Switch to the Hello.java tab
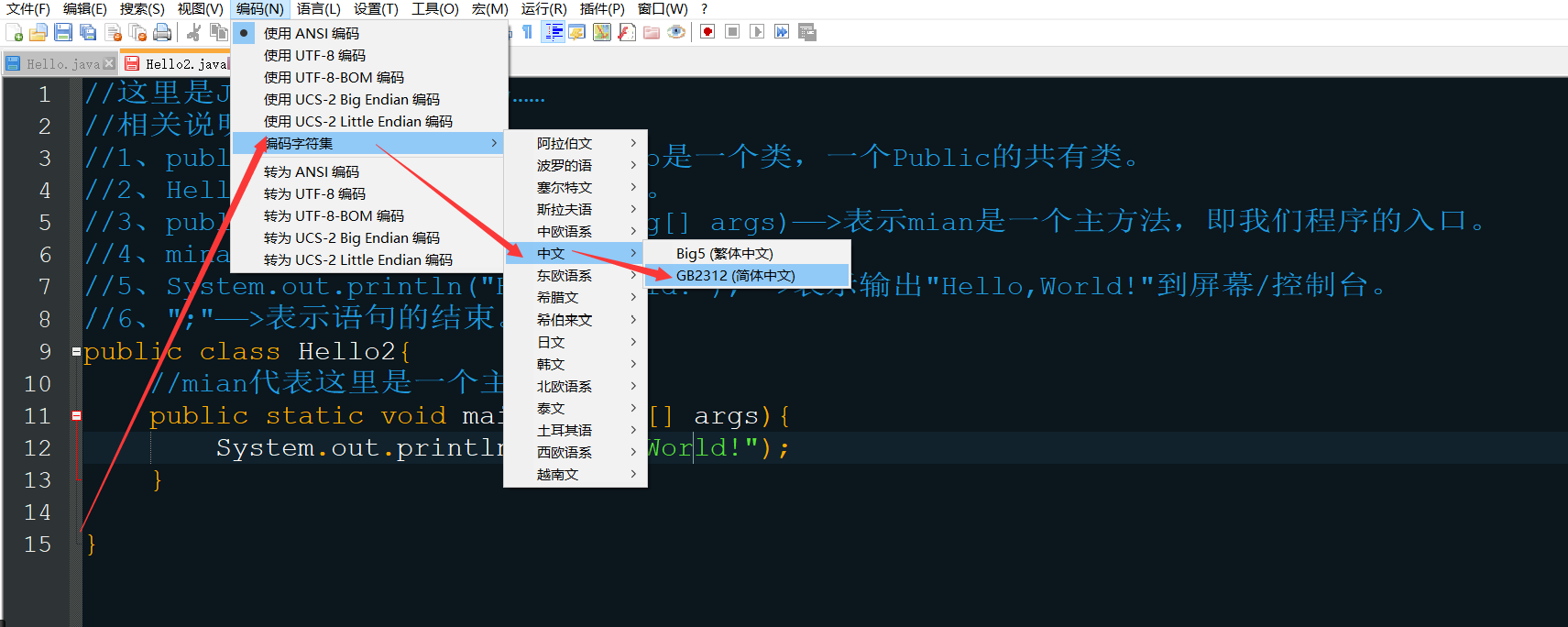The width and height of the screenshot is (1568, 627). point(60,64)
